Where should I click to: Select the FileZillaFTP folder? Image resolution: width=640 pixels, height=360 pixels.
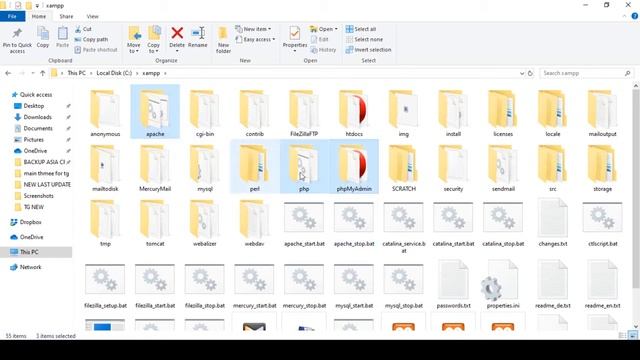[x=304, y=113]
